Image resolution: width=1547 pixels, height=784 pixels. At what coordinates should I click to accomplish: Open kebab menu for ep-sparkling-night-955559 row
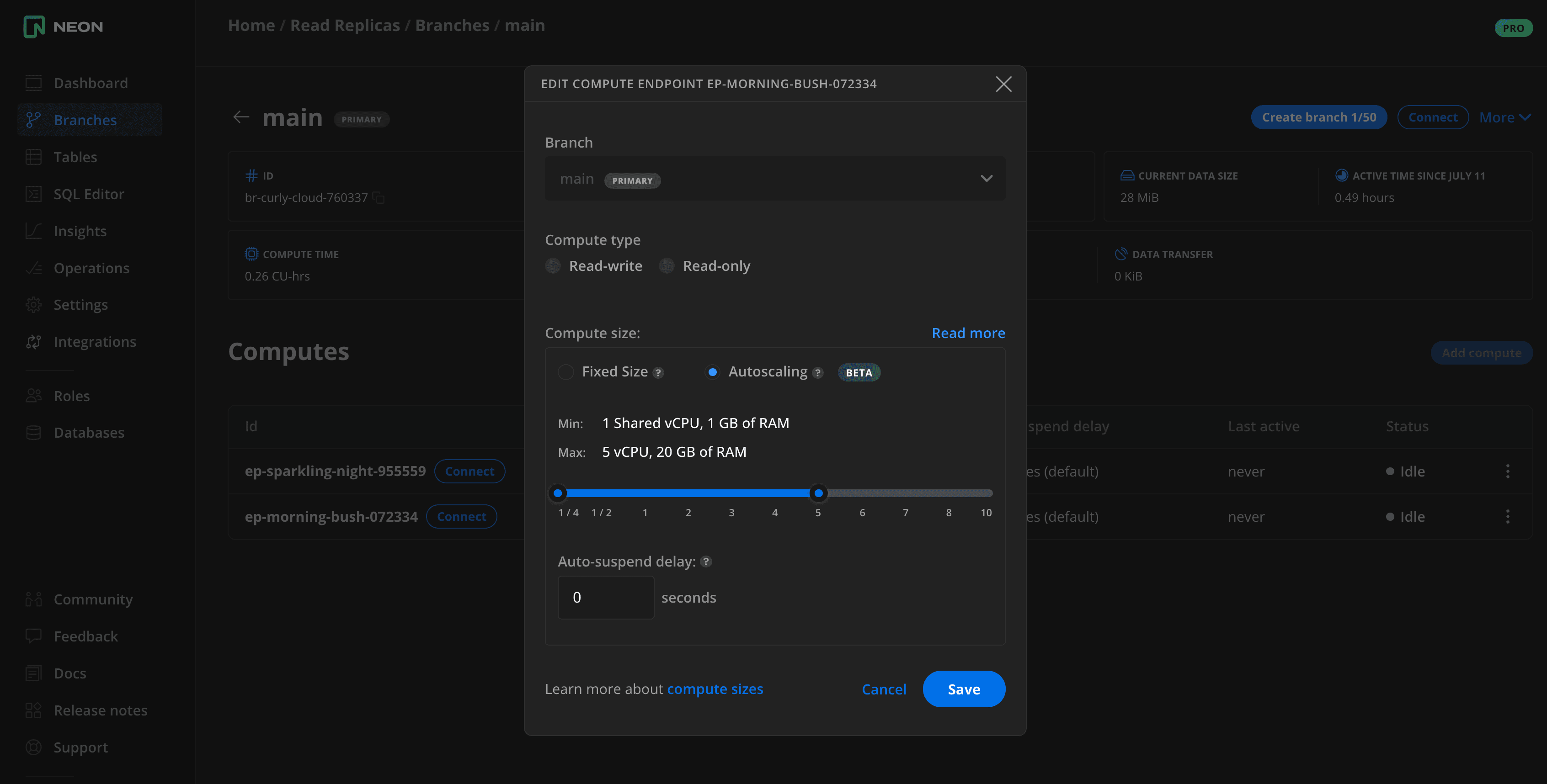[x=1507, y=471]
